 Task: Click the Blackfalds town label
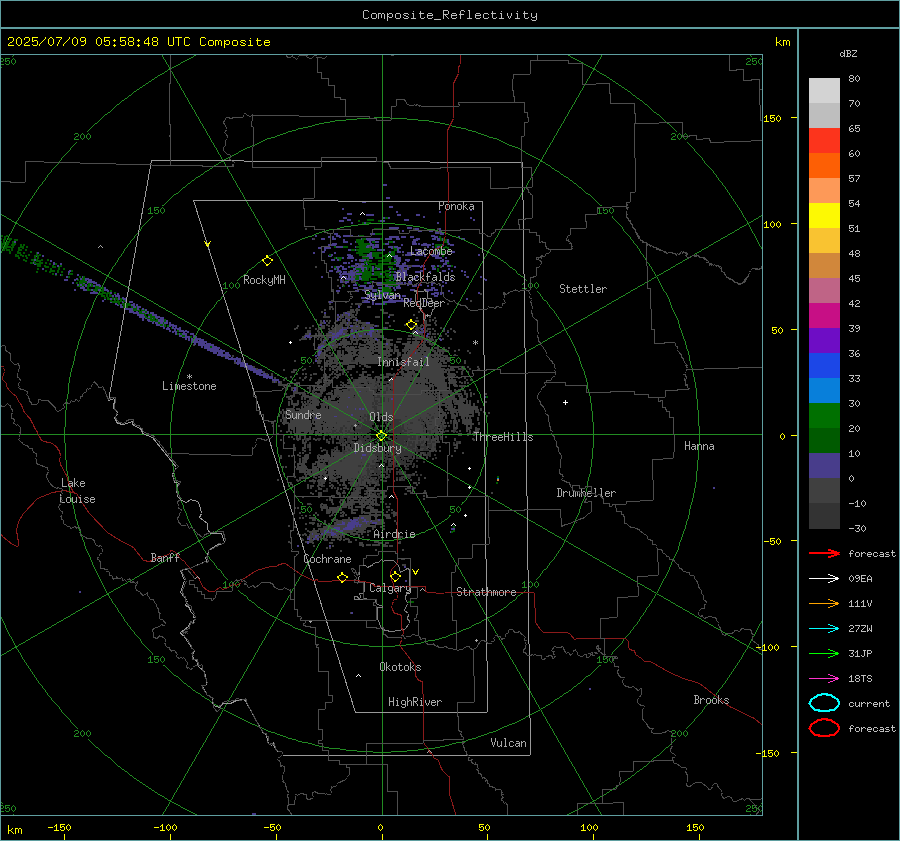[x=425, y=277]
